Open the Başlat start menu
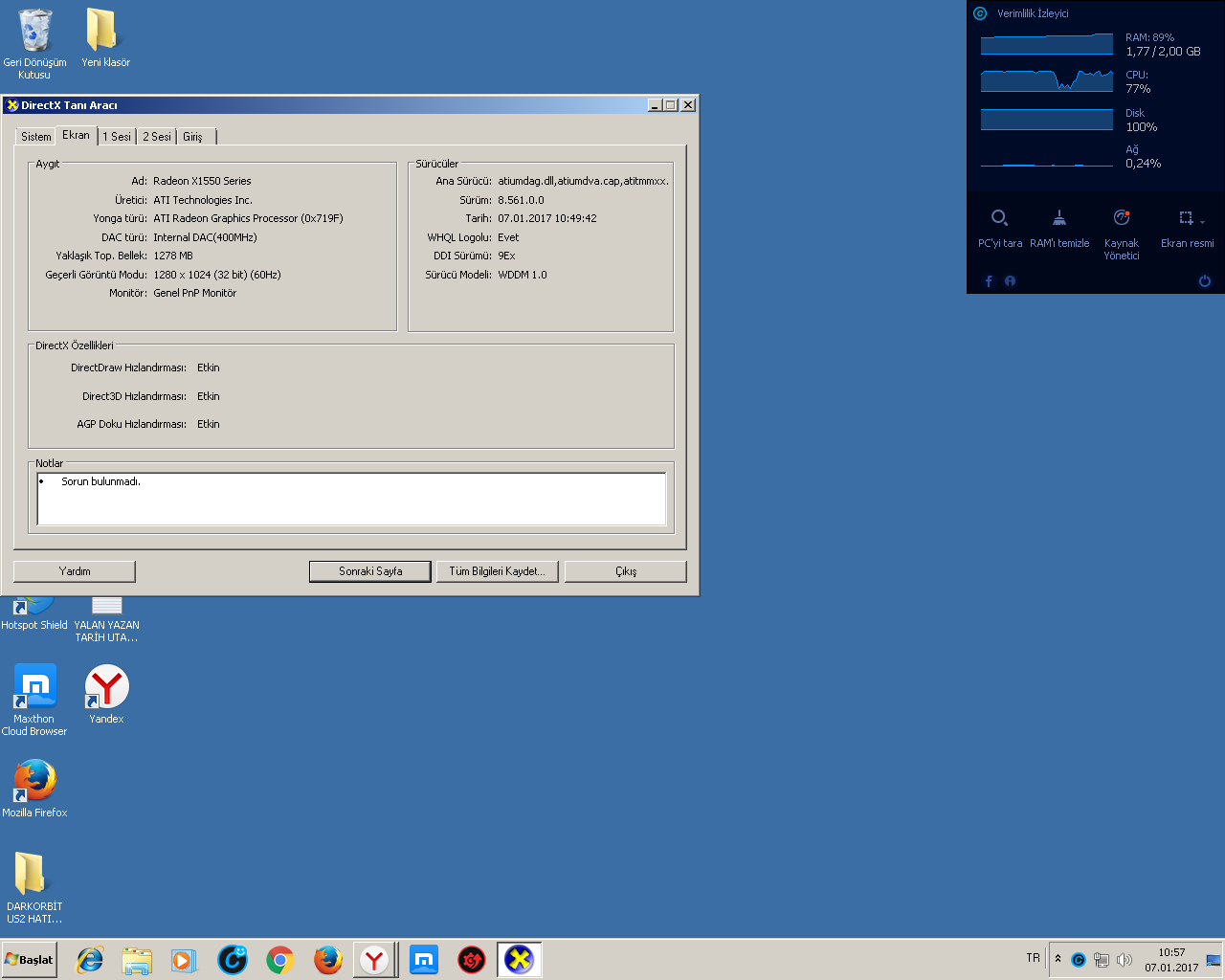The width and height of the screenshot is (1225, 980). [30, 960]
